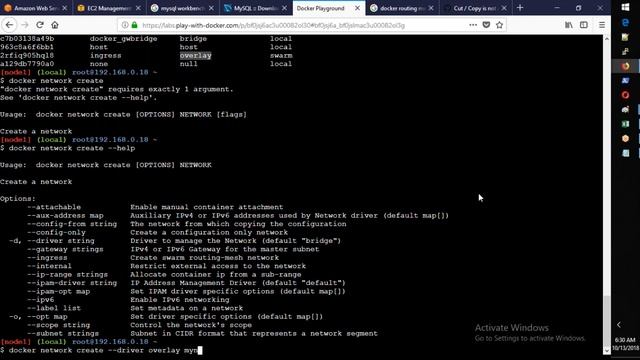Click the green padlock security icon
The image size is (640, 360).
pos(134,25)
